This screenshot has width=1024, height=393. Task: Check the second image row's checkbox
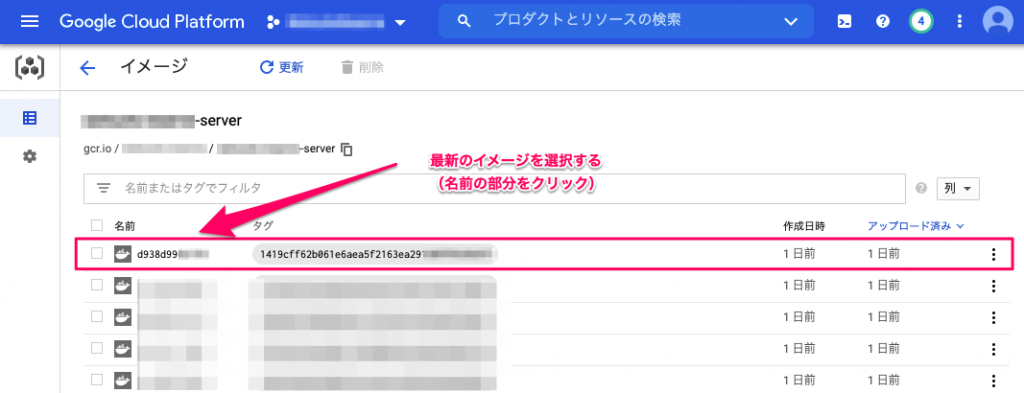(97, 285)
